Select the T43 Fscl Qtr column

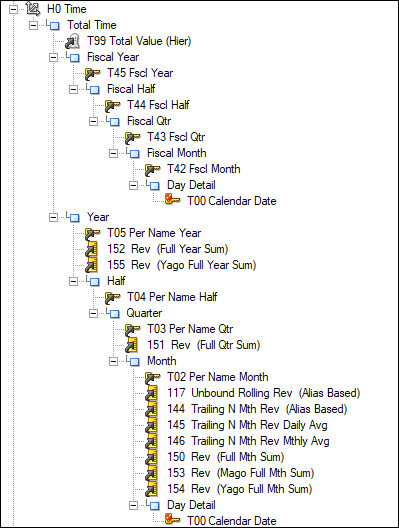176,137
